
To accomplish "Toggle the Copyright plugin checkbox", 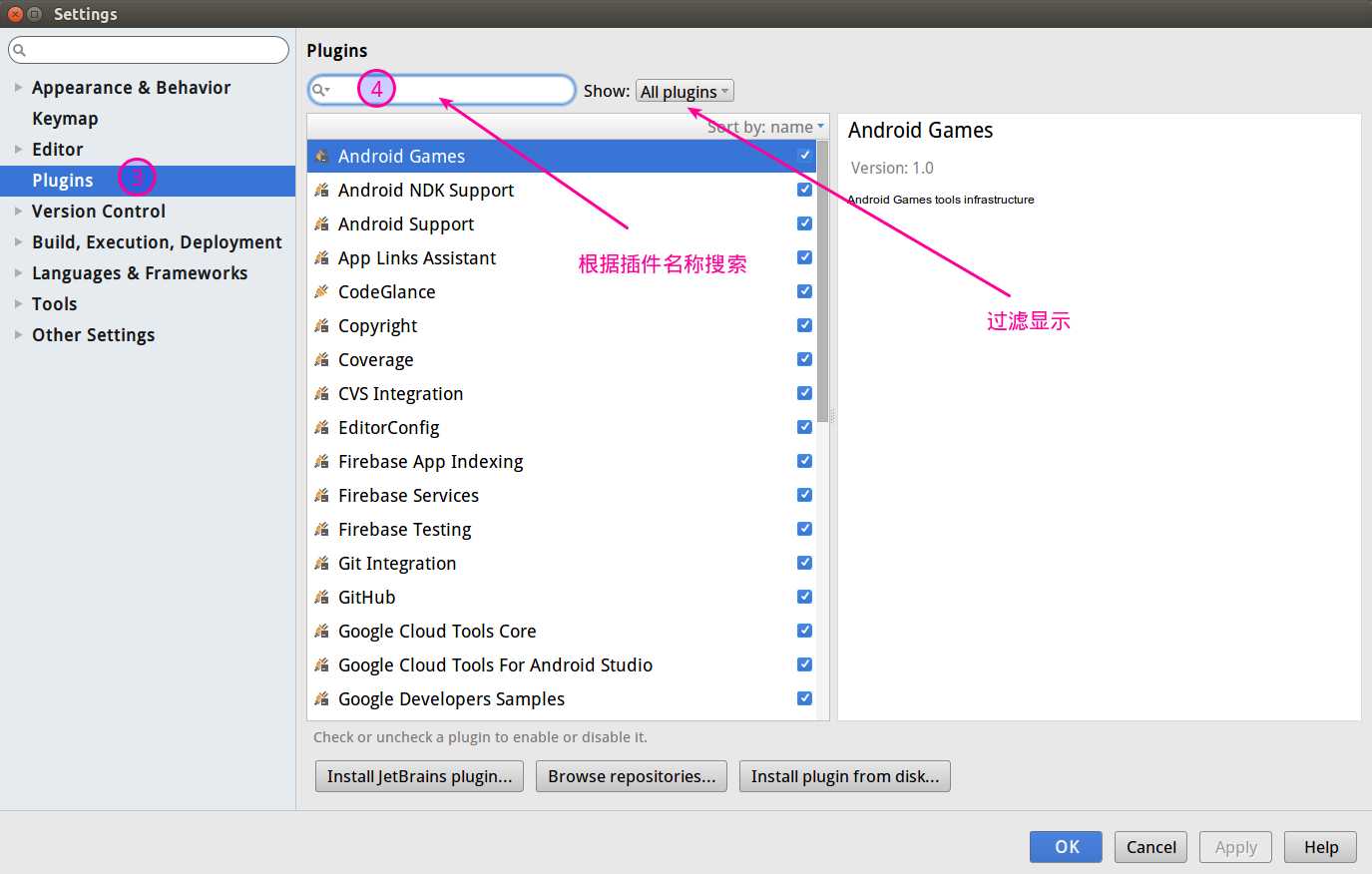I will coord(804,324).
